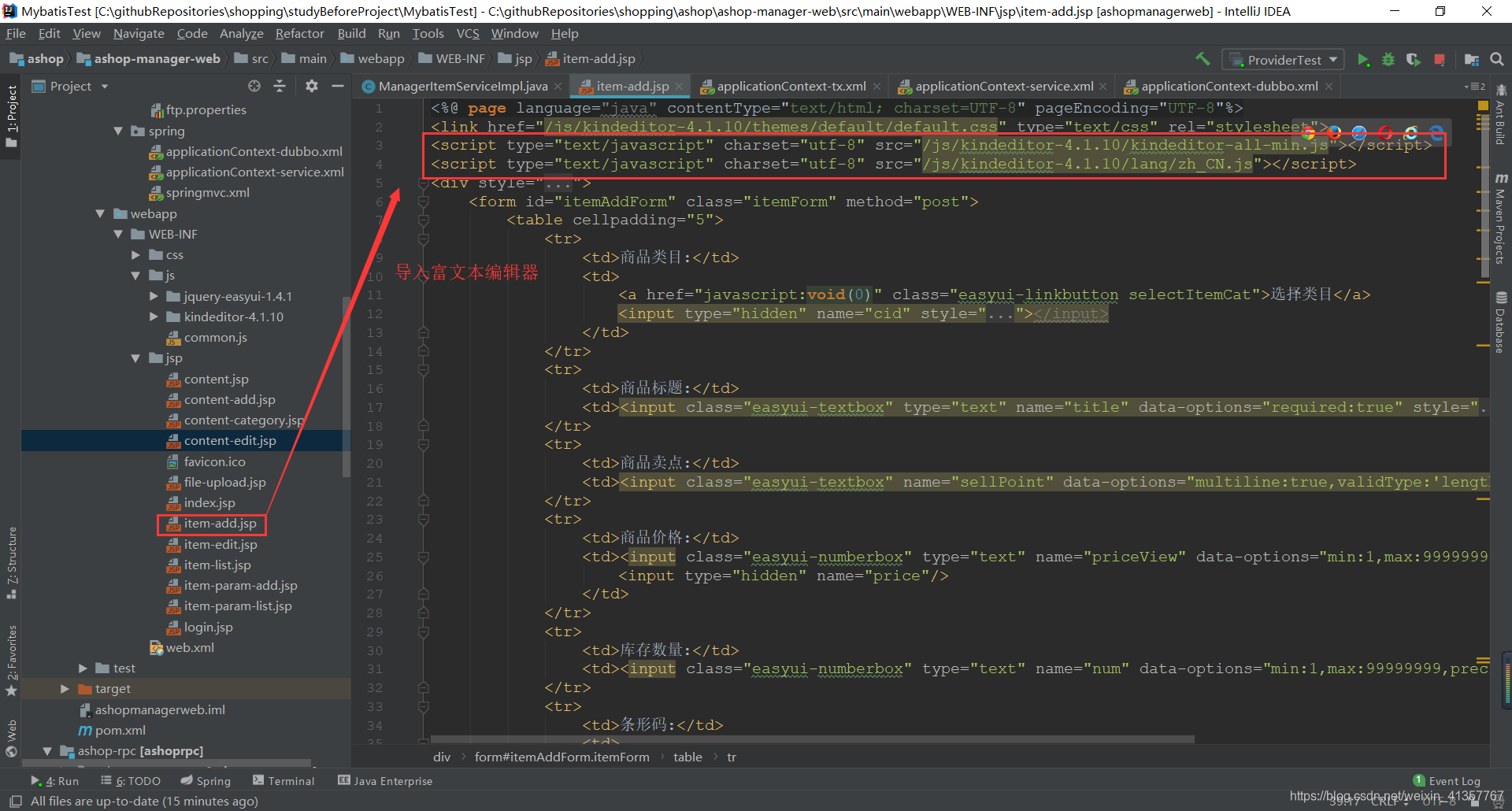This screenshot has width=1512, height=811.
Task: Open the TODO tool window
Action: pyautogui.click(x=131, y=781)
